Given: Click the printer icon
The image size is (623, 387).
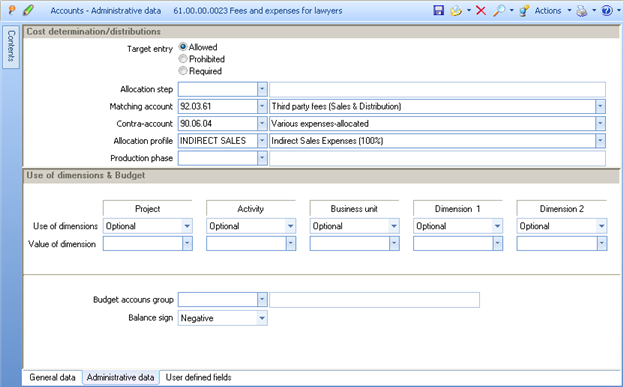Looking at the screenshot, I should [582, 11].
